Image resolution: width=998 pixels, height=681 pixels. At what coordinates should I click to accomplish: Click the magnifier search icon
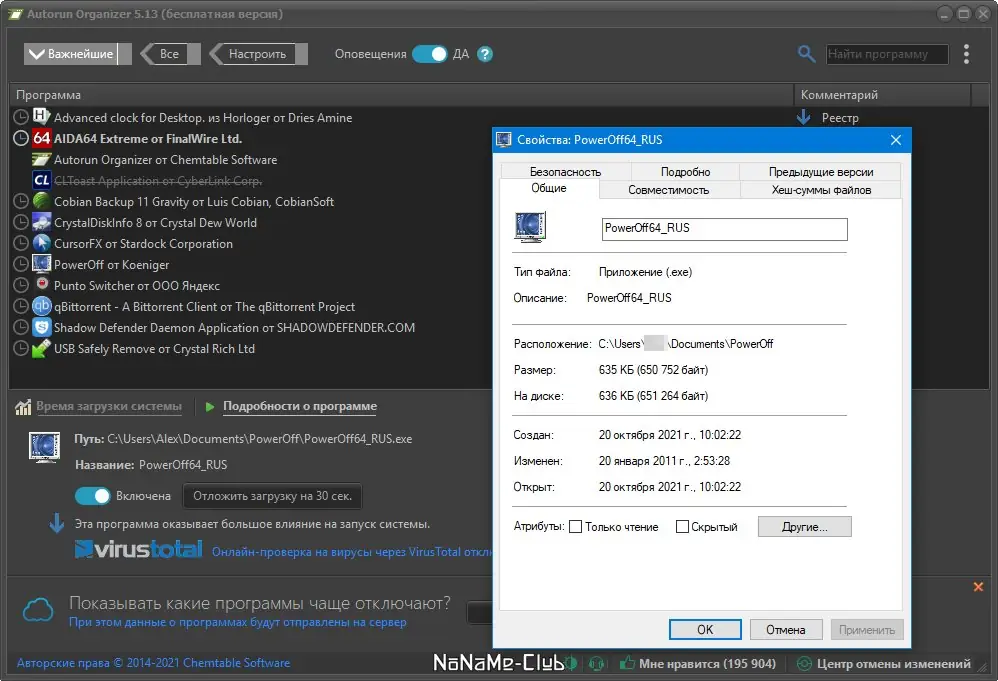pyautogui.click(x=806, y=54)
